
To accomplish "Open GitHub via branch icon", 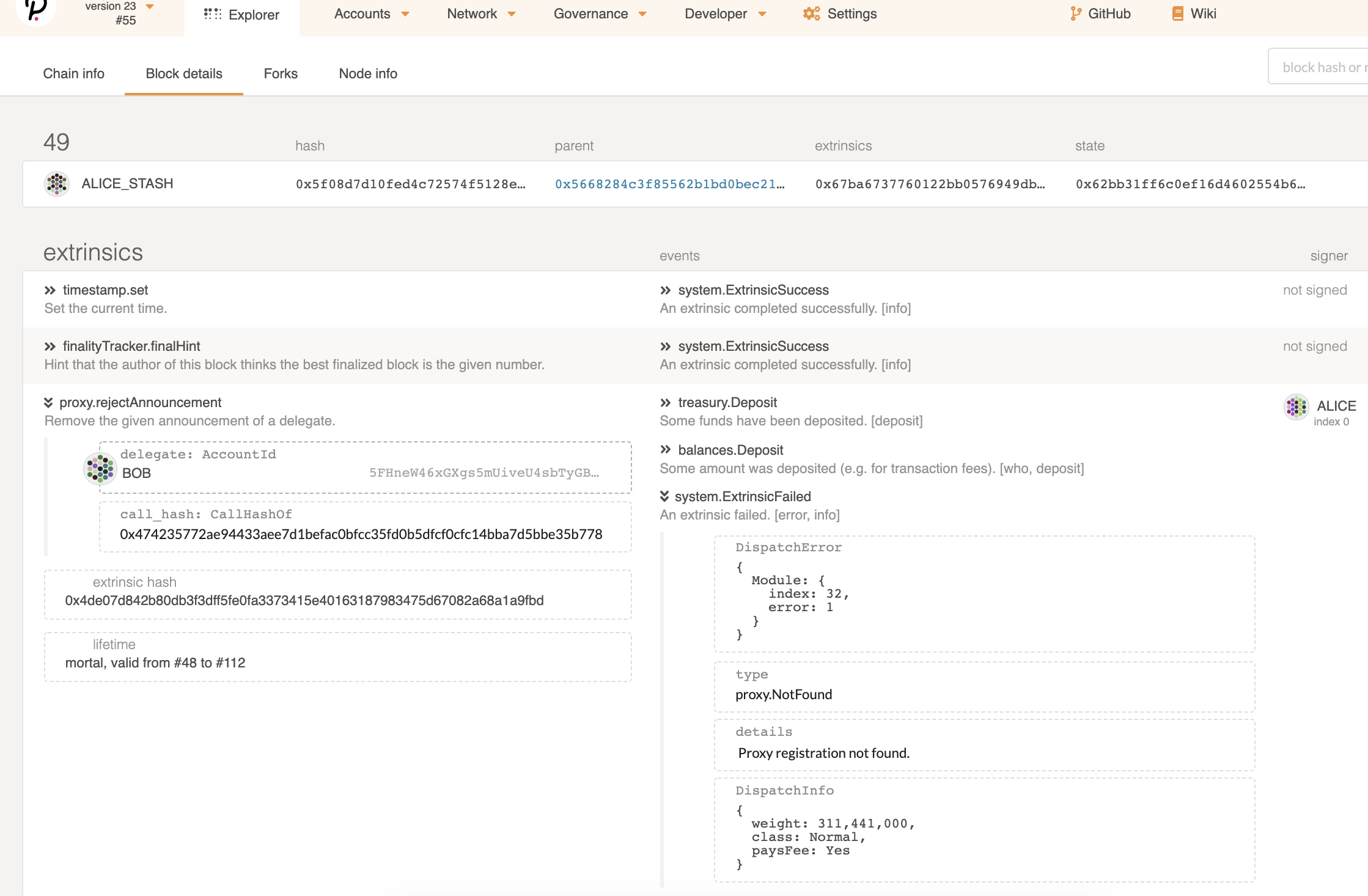I will [x=1076, y=13].
